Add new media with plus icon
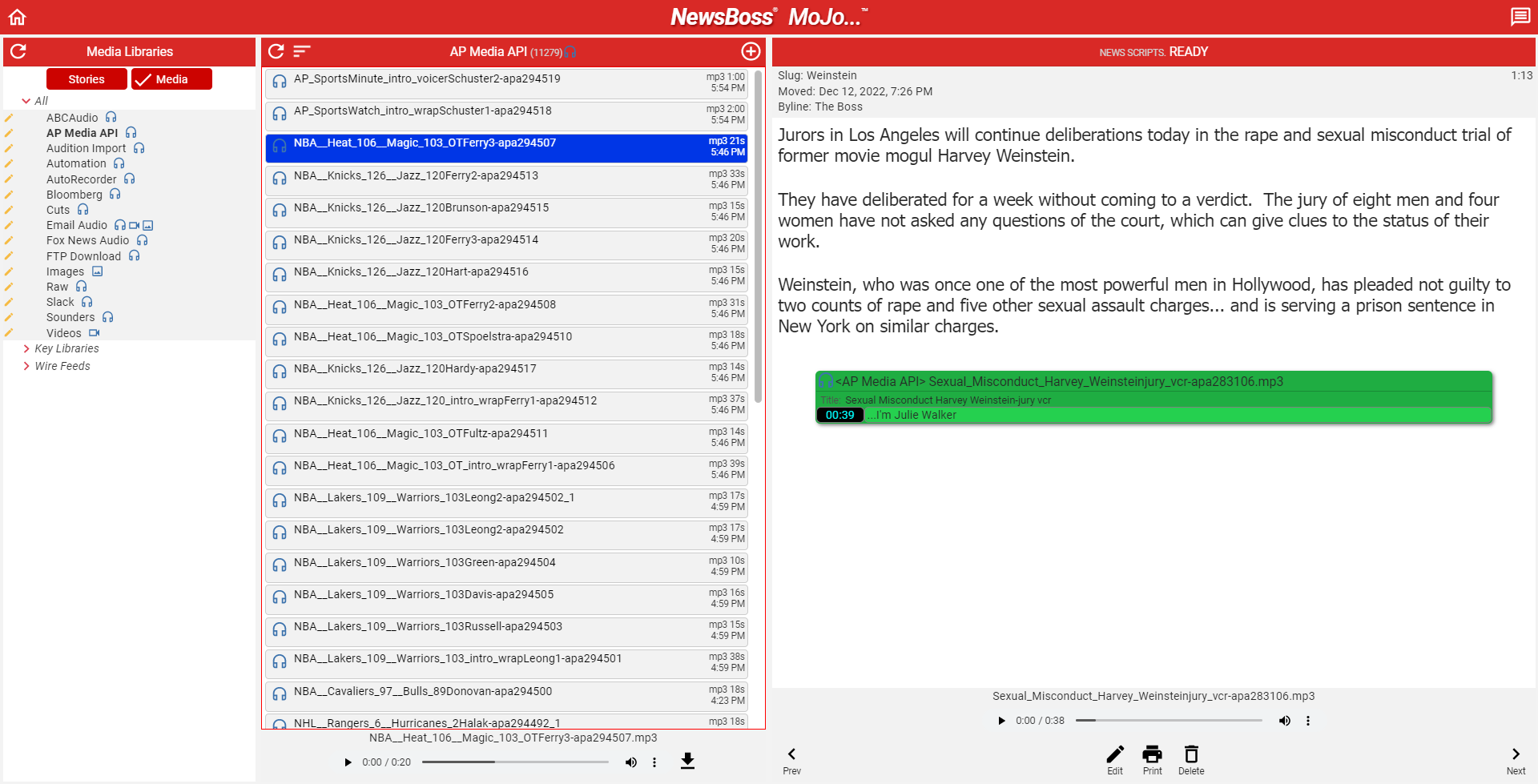Screen dimensions: 1538x784 coord(751,51)
